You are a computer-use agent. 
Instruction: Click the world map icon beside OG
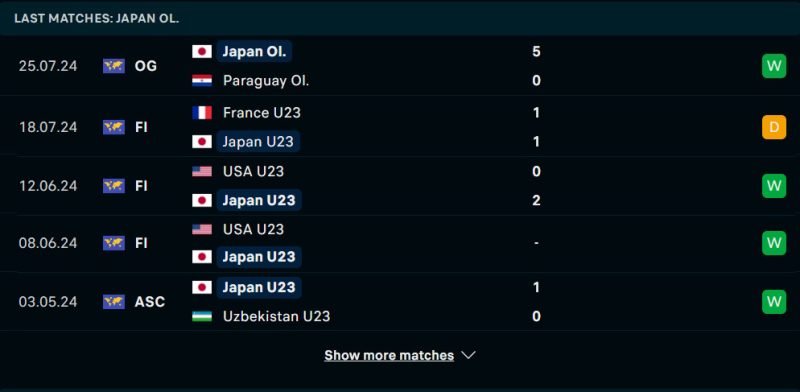114,66
